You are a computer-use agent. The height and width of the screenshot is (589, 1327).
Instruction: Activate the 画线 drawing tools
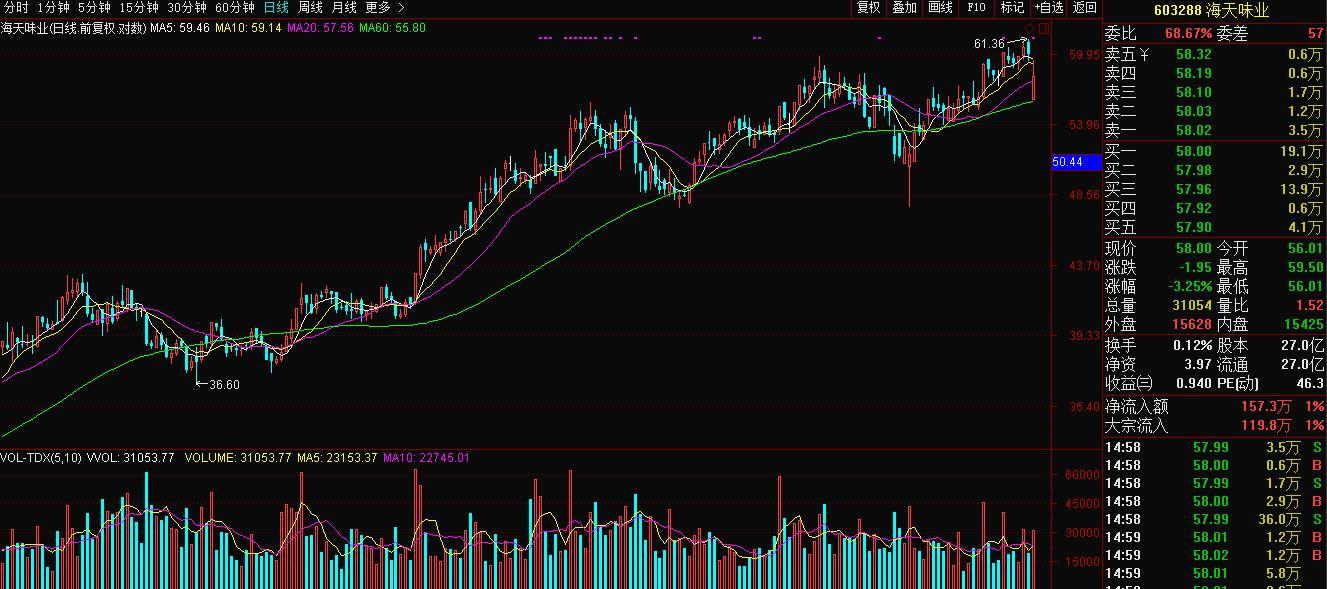940,7
